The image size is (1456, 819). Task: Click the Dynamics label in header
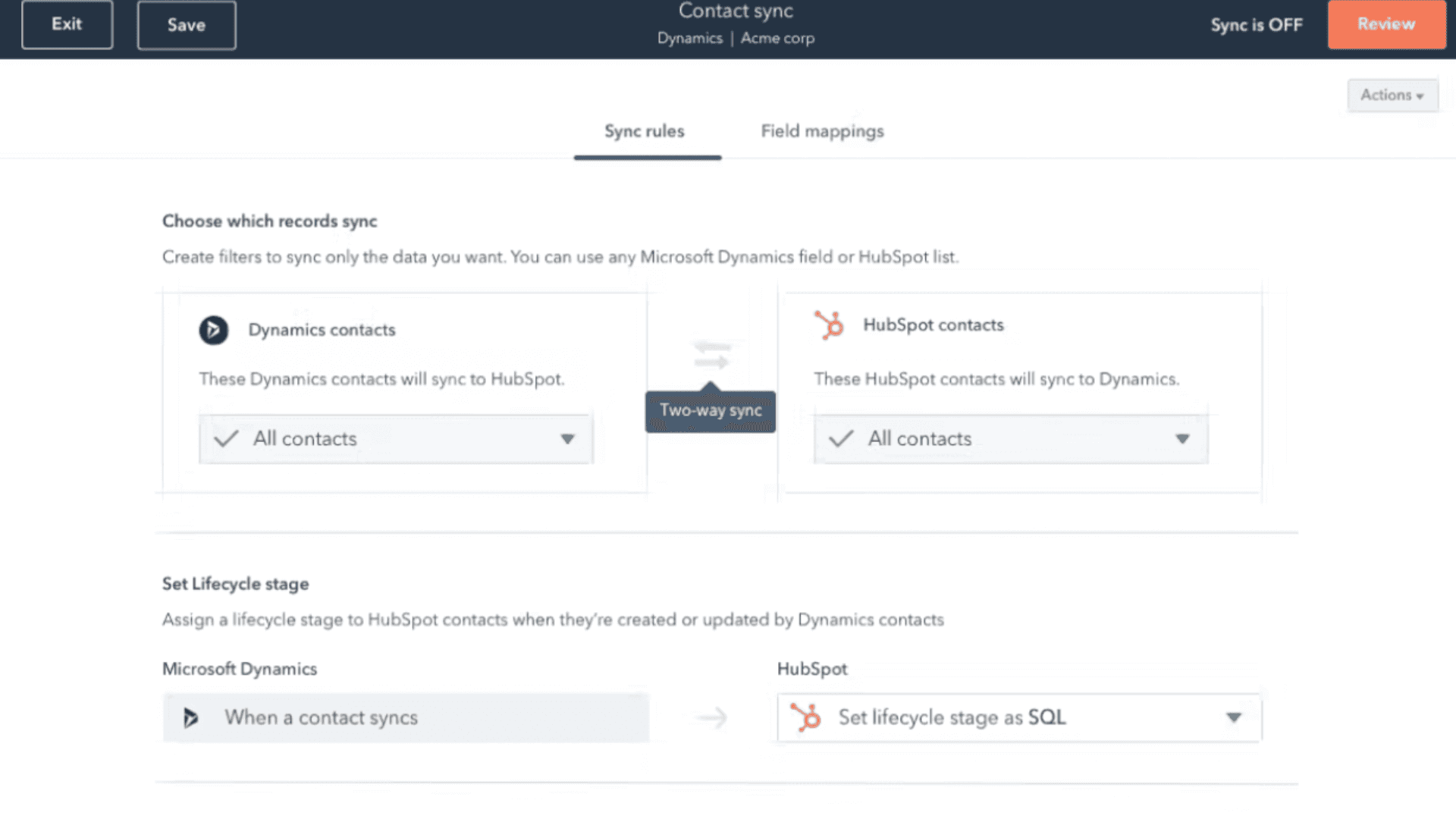coord(690,38)
